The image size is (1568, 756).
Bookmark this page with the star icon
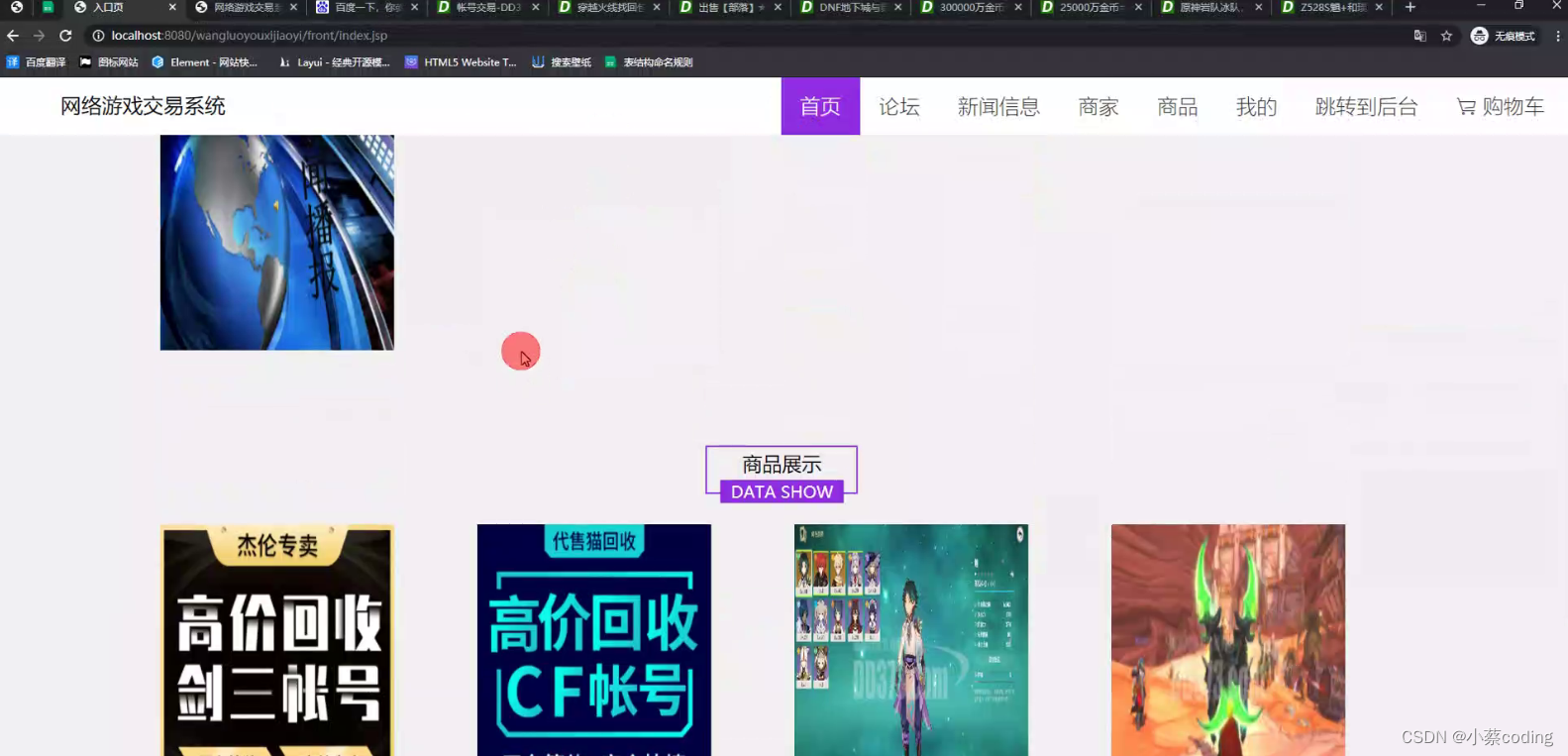tap(1446, 36)
